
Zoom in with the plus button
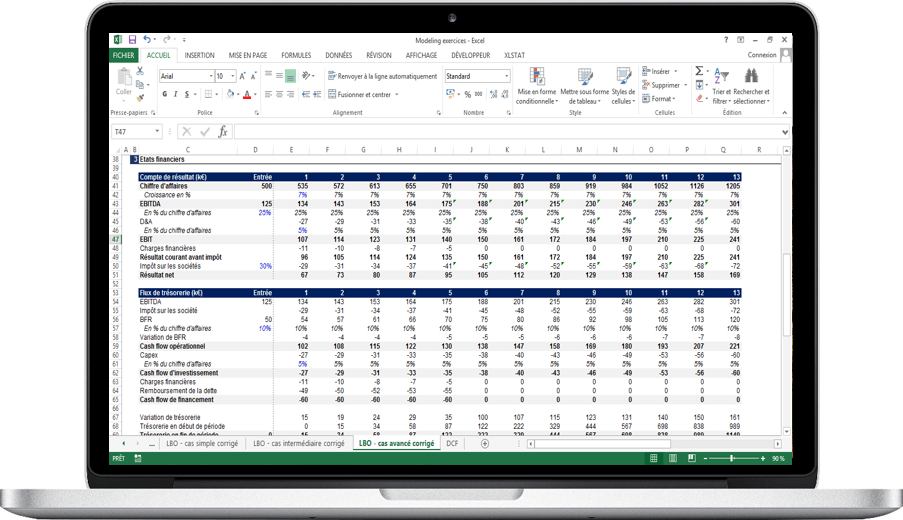coord(763,458)
